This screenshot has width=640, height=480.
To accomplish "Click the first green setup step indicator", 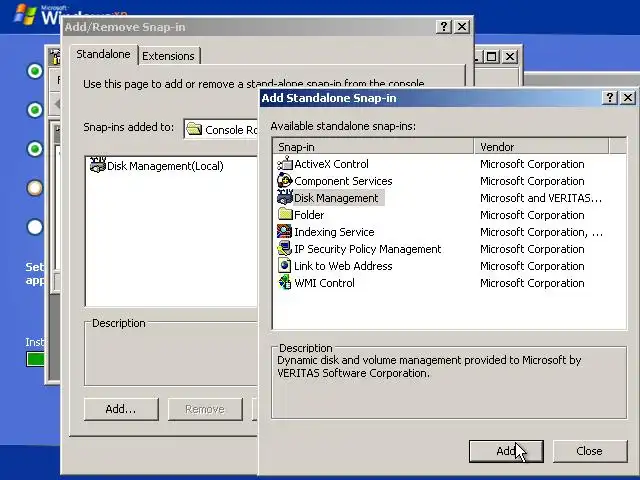I will tap(35, 71).
